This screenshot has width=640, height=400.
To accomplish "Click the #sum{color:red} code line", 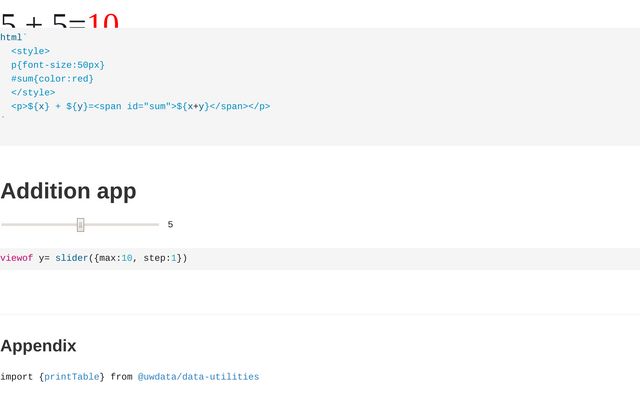I will click(52, 79).
